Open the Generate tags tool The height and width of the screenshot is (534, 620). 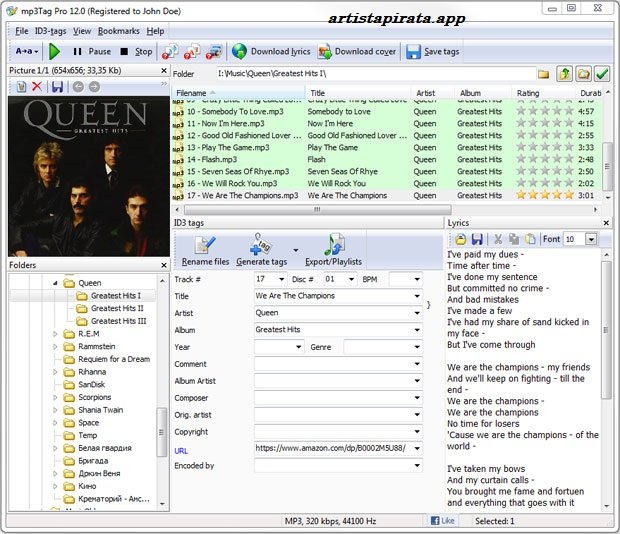261,251
